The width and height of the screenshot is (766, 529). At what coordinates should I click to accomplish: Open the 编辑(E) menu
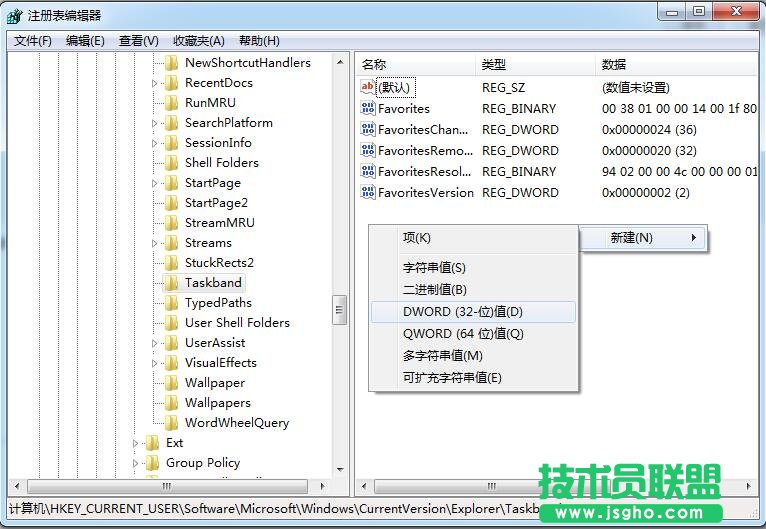pyautogui.click(x=85, y=41)
